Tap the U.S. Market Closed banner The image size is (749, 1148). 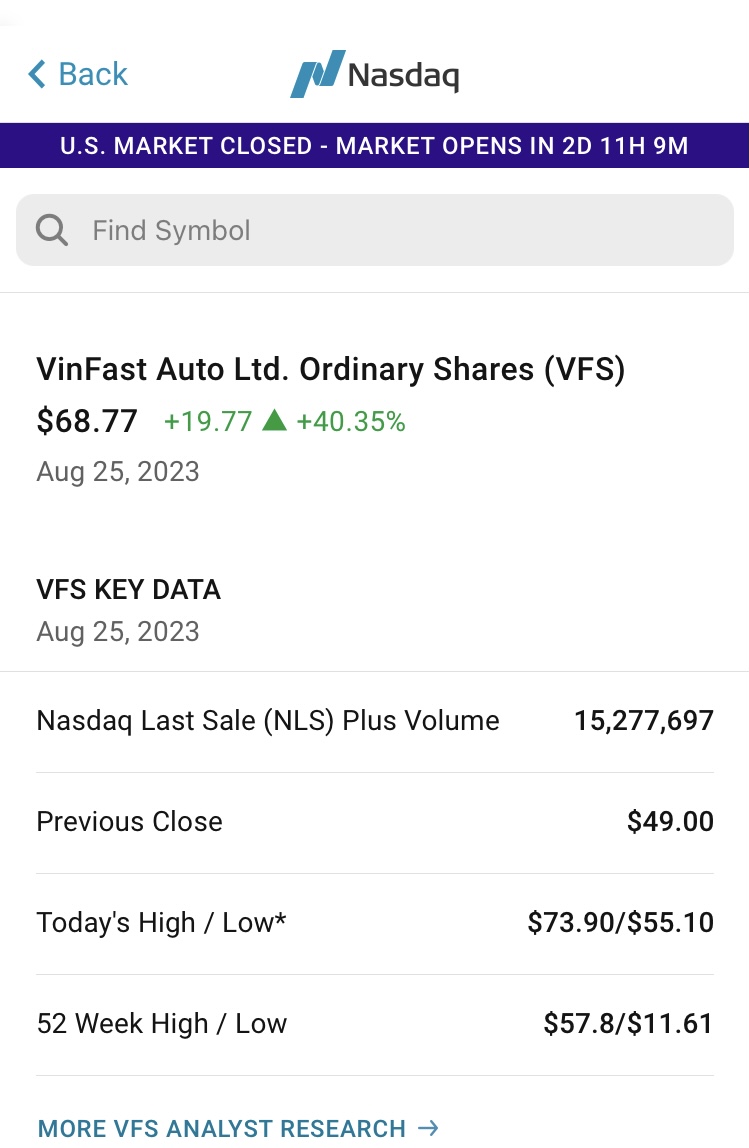pyautogui.click(x=374, y=146)
